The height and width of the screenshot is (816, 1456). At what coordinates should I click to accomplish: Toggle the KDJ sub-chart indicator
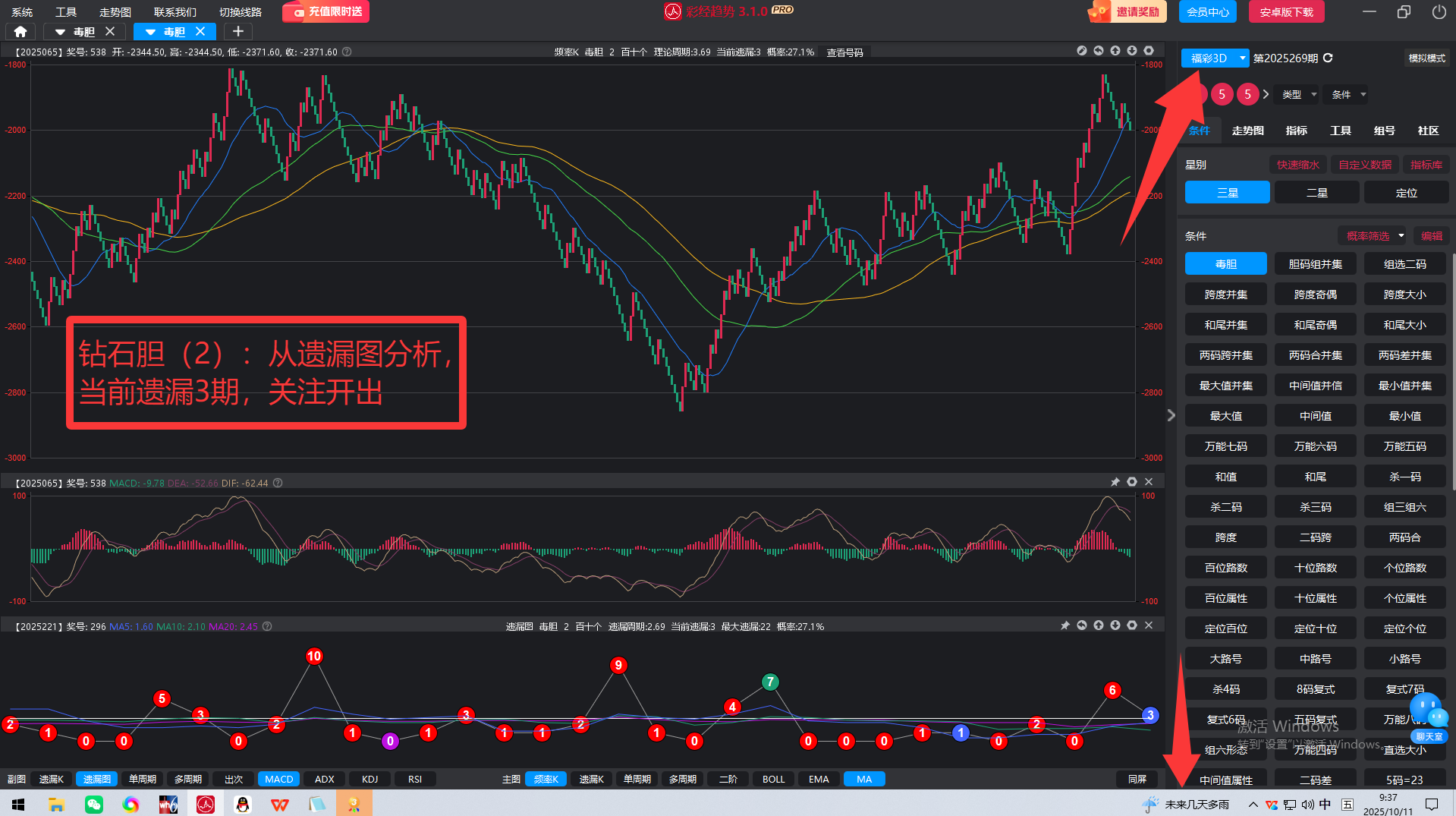370,779
